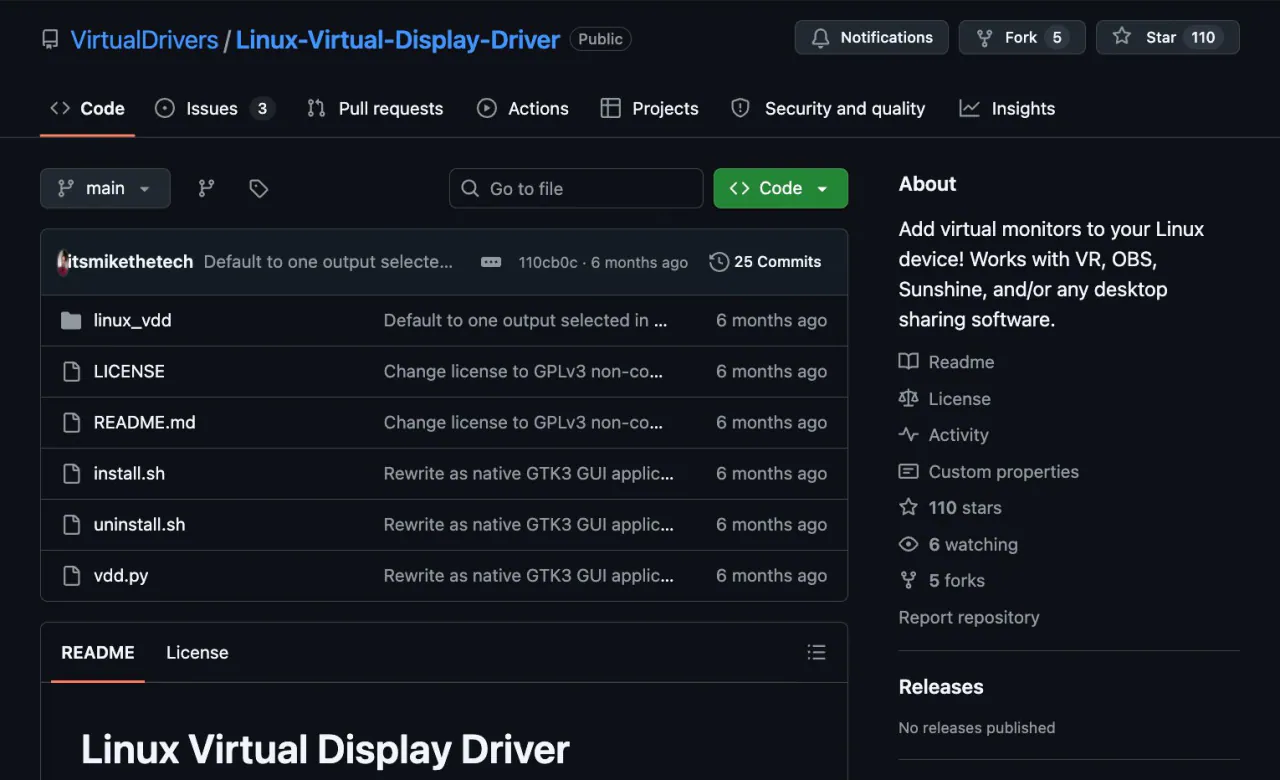Click the vdd.py file icon
The height and width of the screenshot is (780, 1280).
[71, 575]
